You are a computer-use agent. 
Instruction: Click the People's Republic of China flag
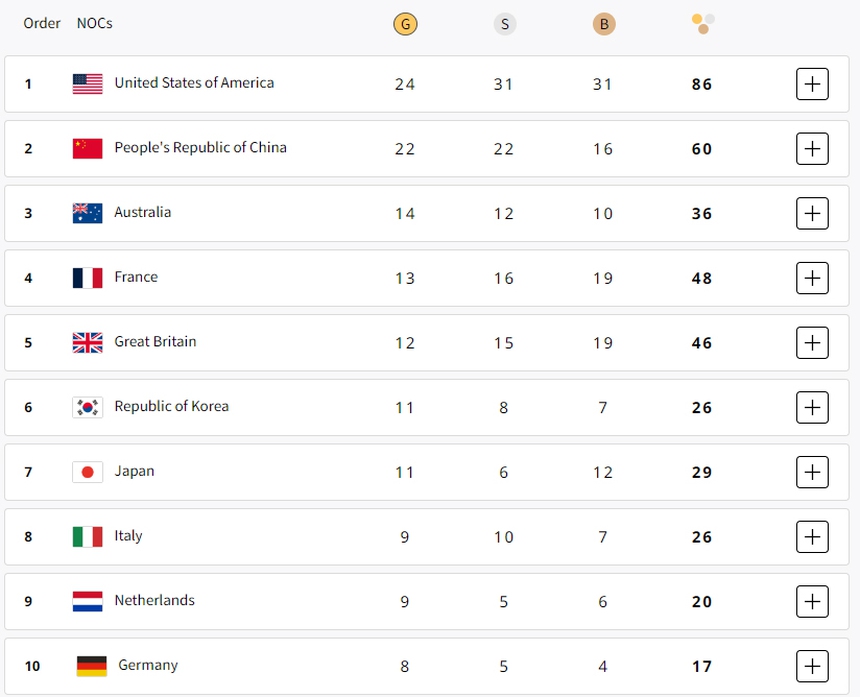tap(87, 148)
